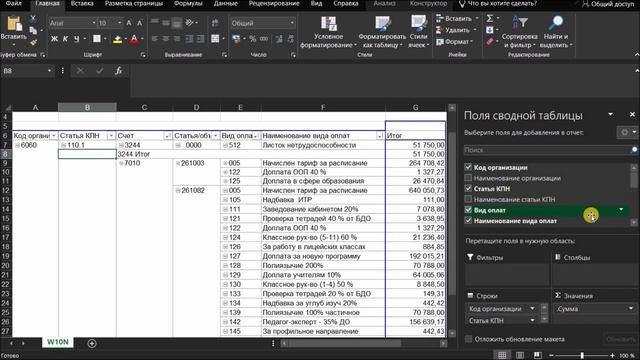Click the percent style icon
The width and height of the screenshot is (640, 360).
pyautogui.click(x=253, y=39)
